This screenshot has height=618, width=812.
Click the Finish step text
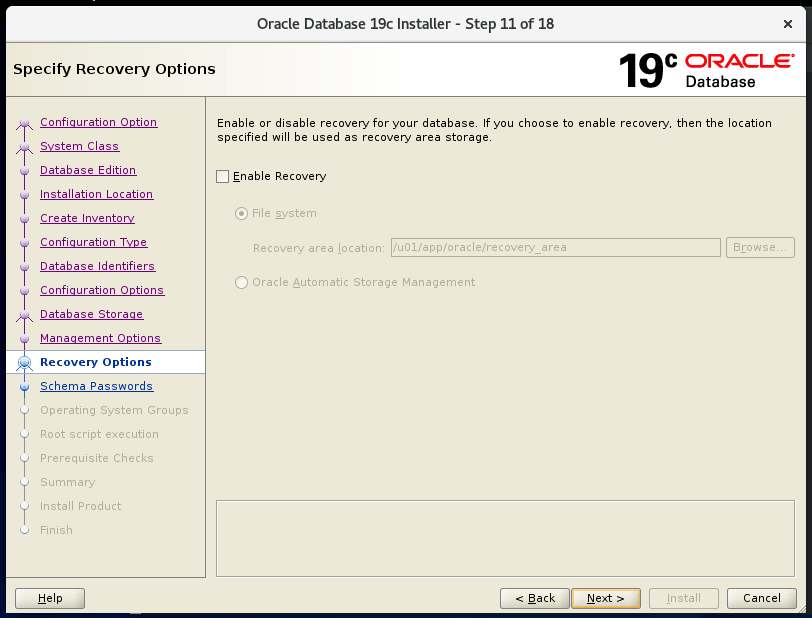tap(56, 530)
